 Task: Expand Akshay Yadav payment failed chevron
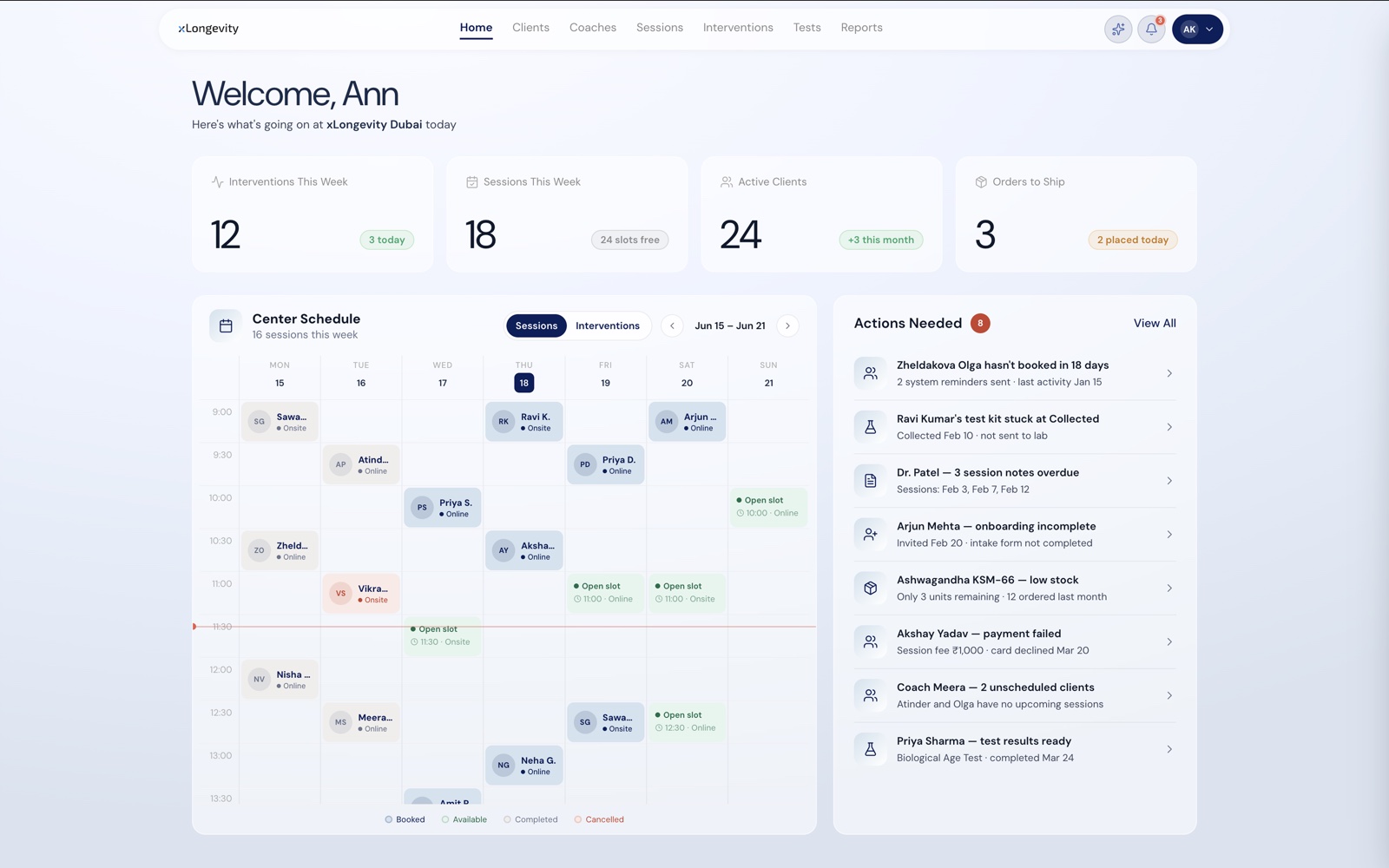(x=1169, y=642)
